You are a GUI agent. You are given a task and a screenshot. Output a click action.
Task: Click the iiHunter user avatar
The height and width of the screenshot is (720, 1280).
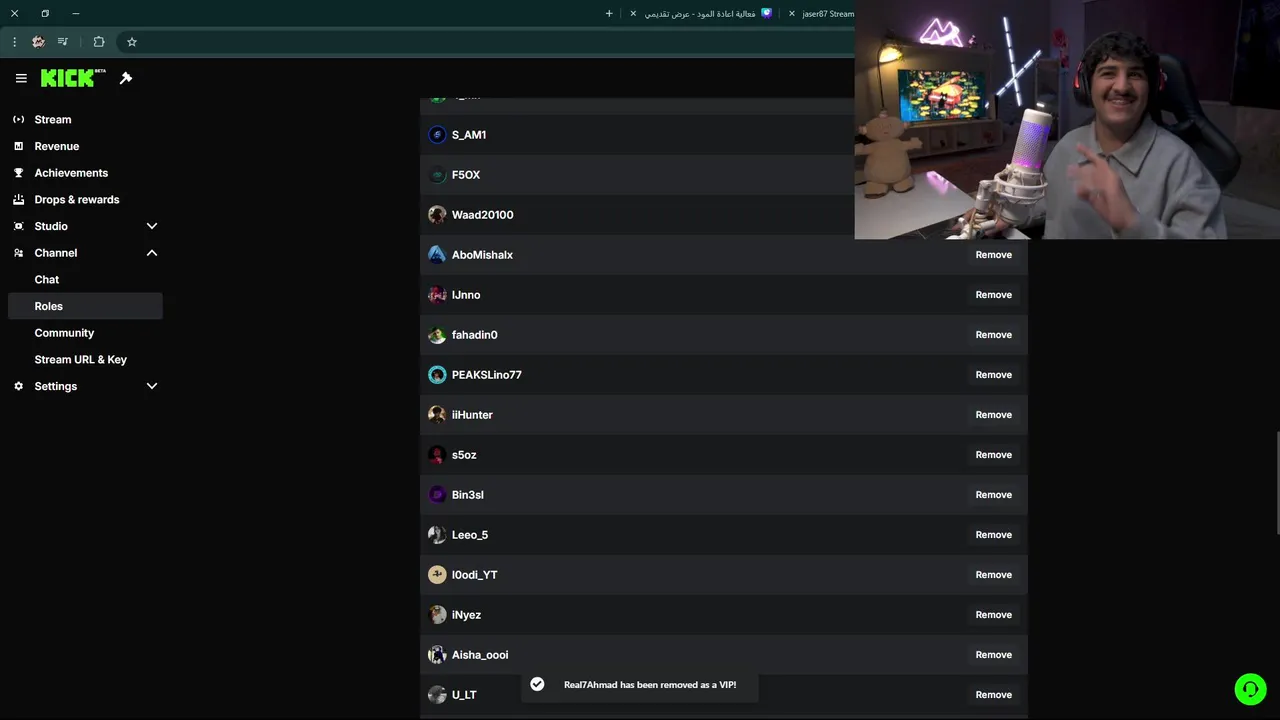click(437, 415)
